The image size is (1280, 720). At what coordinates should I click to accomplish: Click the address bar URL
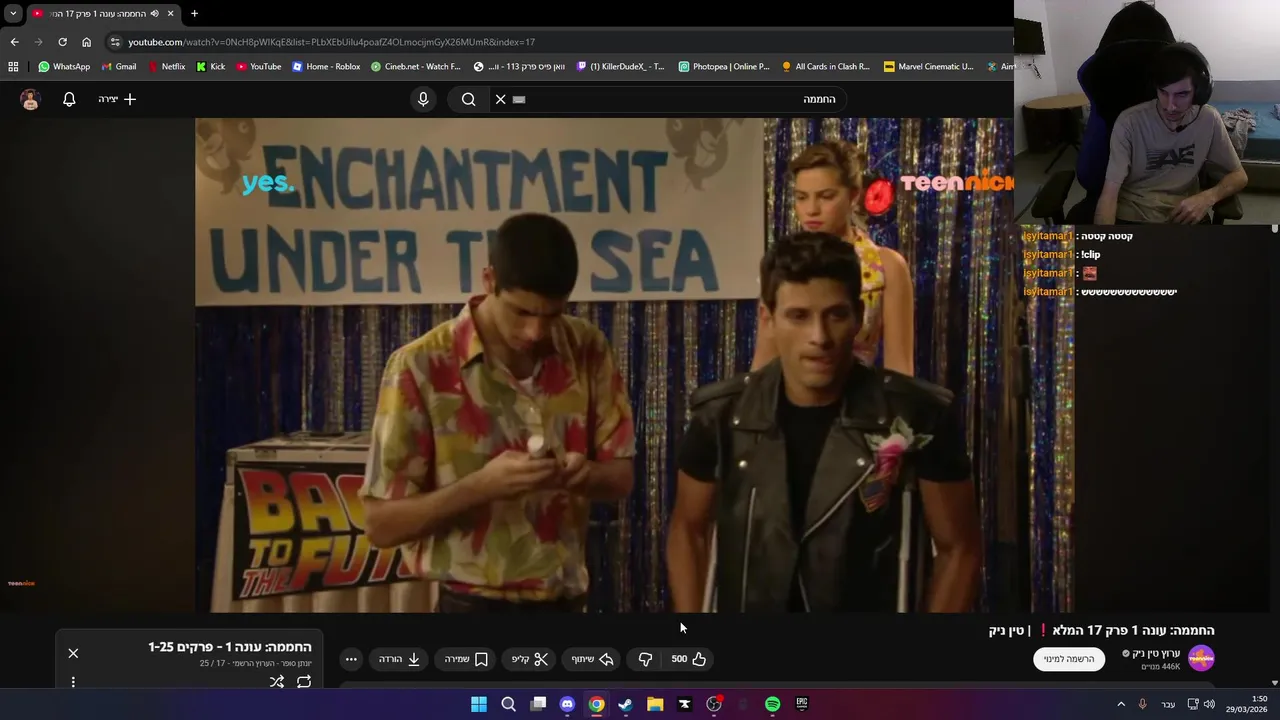click(x=331, y=42)
